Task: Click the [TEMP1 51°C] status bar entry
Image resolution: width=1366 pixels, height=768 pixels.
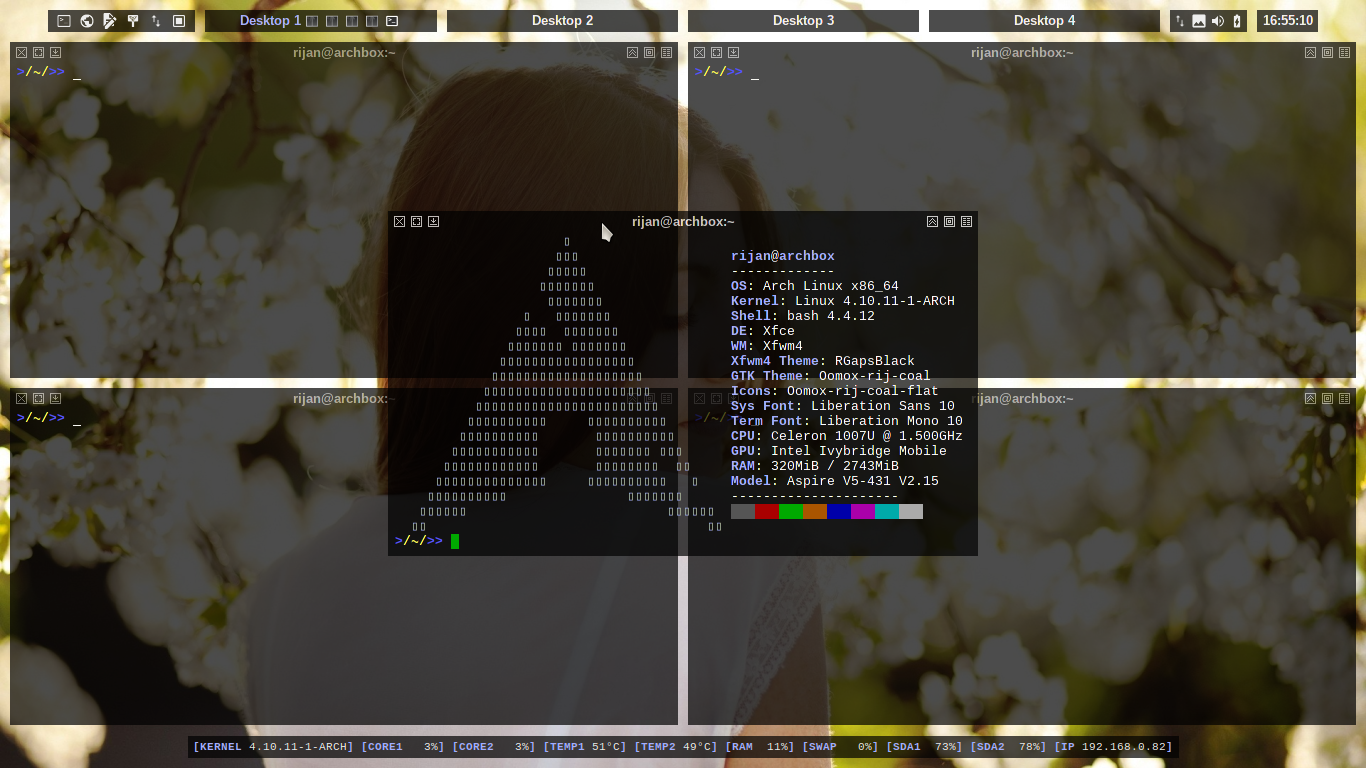Action: point(585,747)
